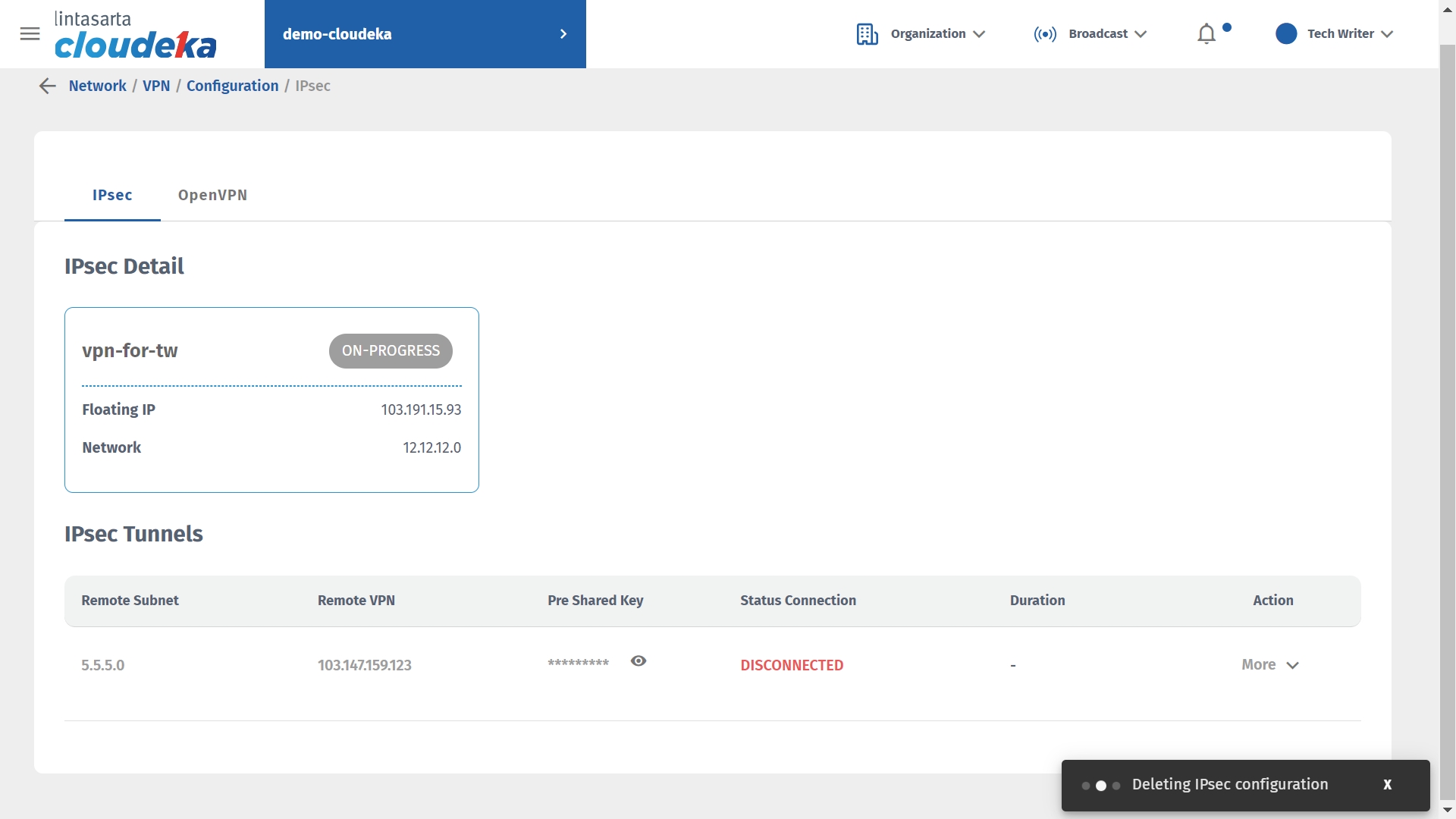Click the back arrow in breadcrumb
The image size is (1456, 819).
(x=47, y=86)
